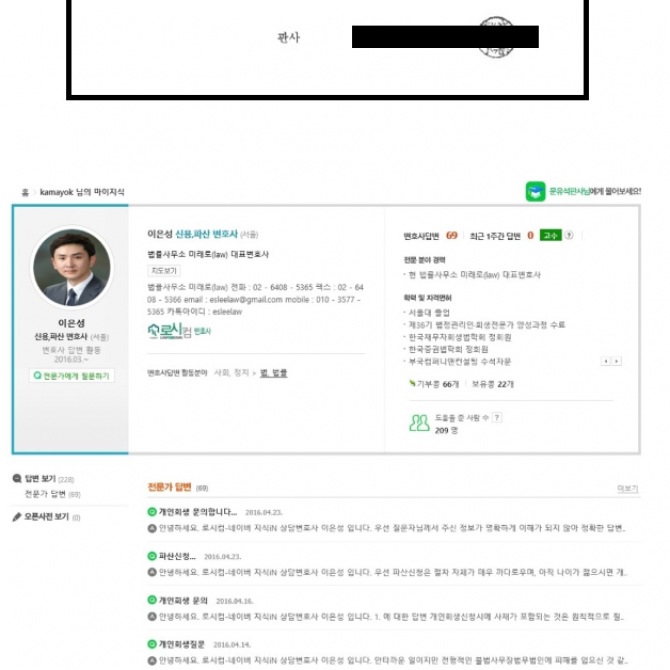Click the question mark beside 고수 badge
The height and width of the screenshot is (670, 670).
pyautogui.click(x=569, y=235)
